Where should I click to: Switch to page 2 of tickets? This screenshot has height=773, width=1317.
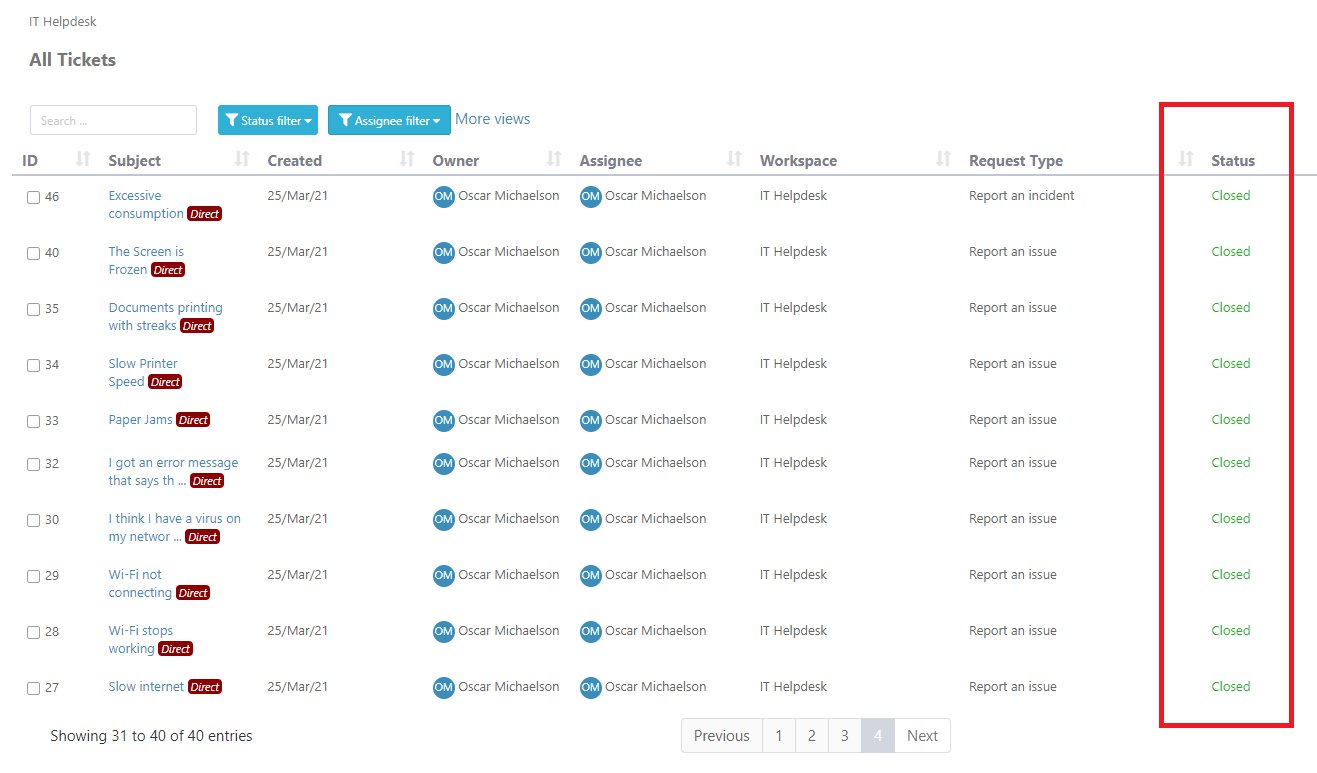pos(811,735)
